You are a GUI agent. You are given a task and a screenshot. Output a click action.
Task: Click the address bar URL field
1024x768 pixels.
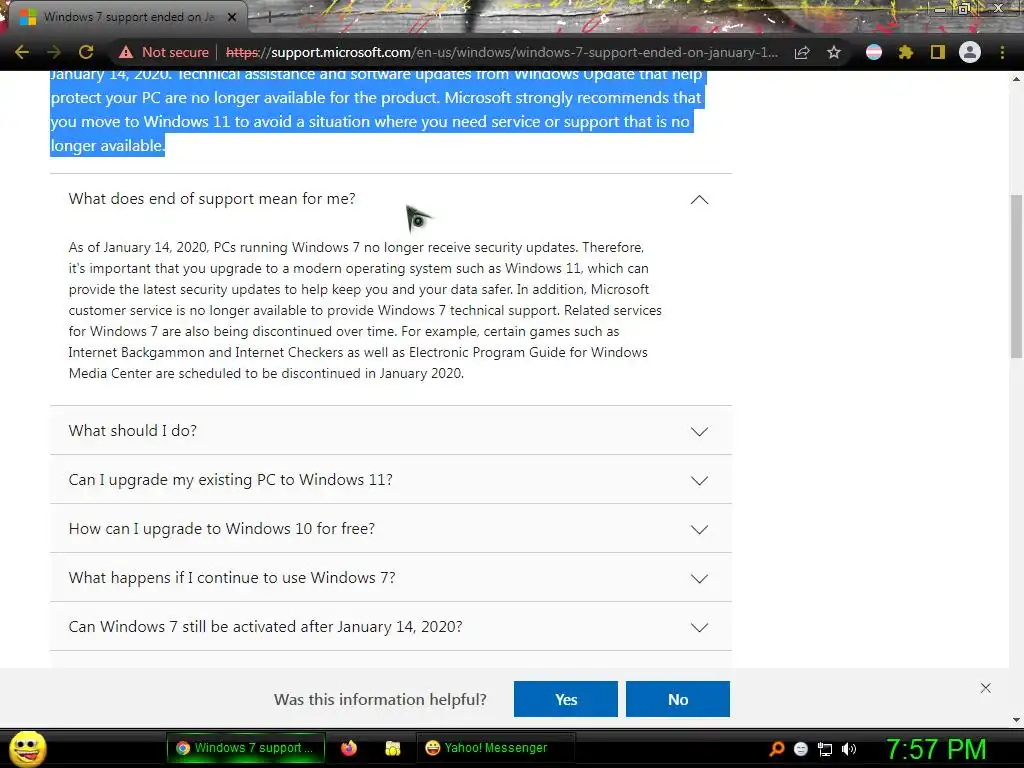[x=502, y=52]
